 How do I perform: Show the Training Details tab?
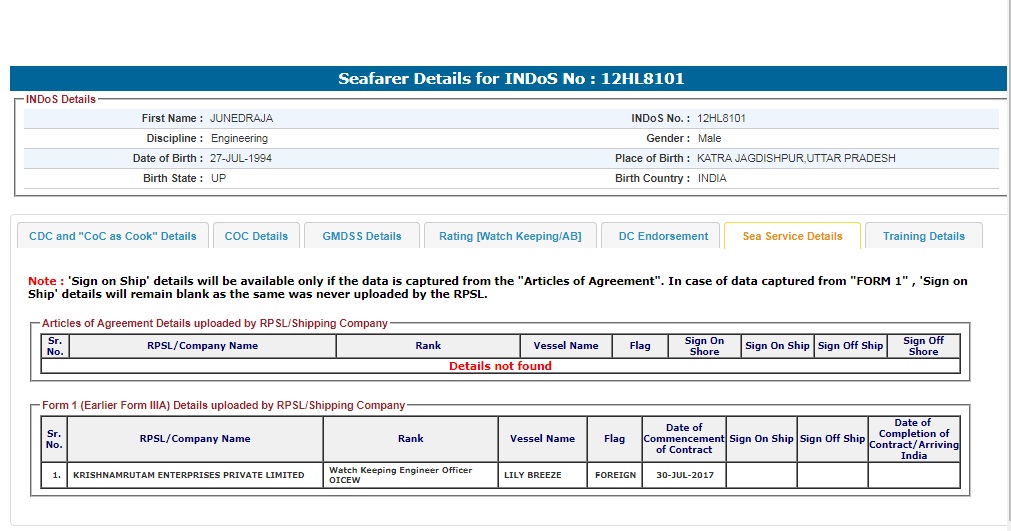(923, 236)
